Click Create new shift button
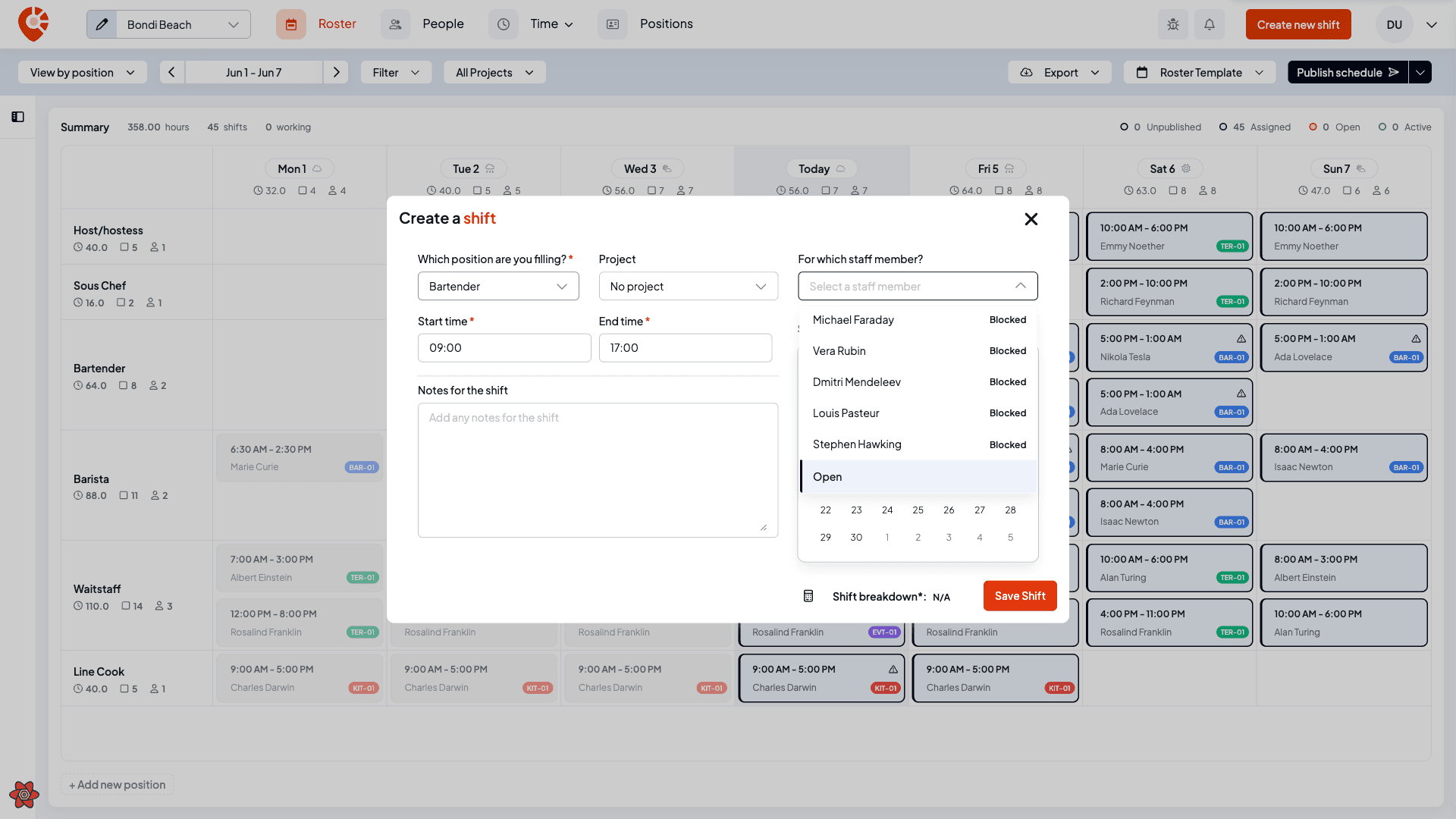The image size is (1456, 819). (x=1298, y=24)
